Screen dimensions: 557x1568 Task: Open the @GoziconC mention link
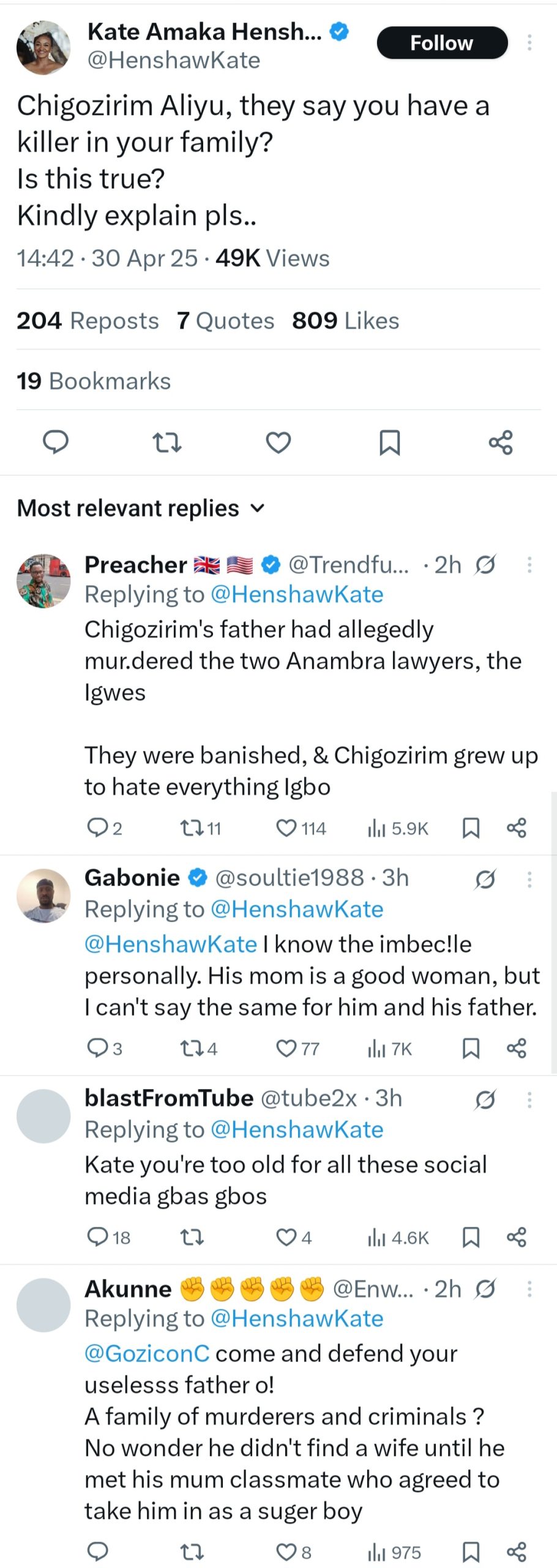click(x=147, y=1353)
